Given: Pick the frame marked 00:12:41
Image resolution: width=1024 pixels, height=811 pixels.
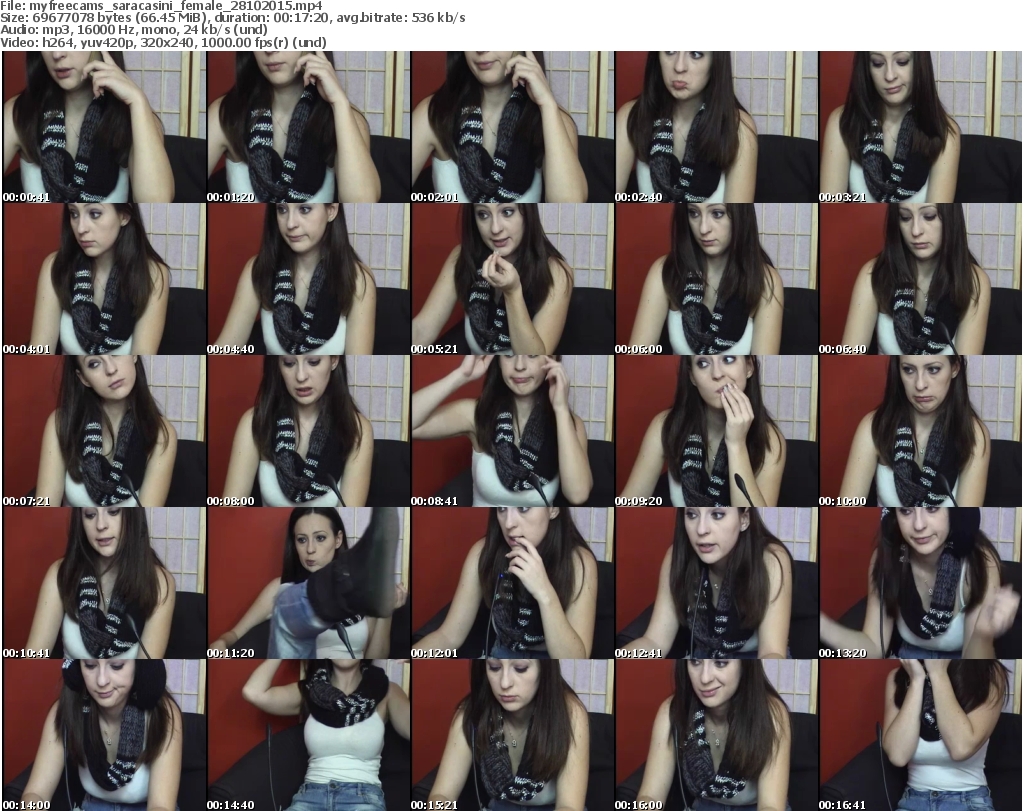Looking at the screenshot, I should (716, 584).
